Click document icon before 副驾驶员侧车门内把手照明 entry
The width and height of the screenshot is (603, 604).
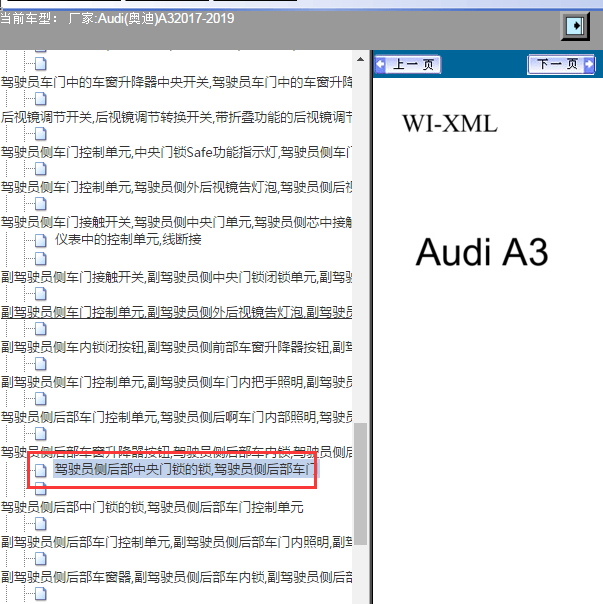[40, 364]
